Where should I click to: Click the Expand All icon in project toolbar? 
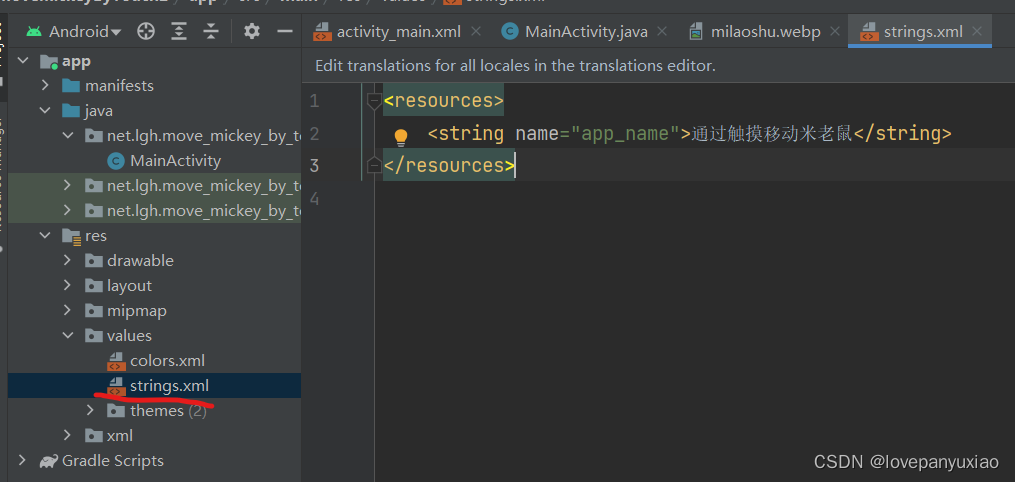click(x=179, y=31)
